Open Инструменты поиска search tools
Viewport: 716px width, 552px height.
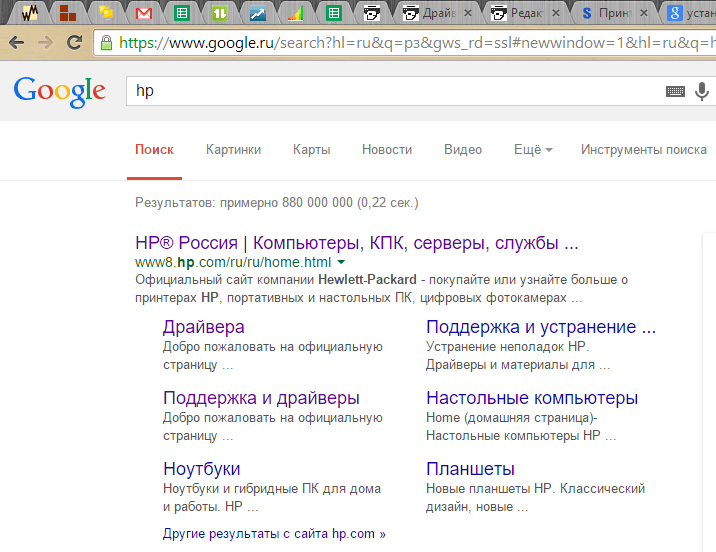tap(644, 150)
